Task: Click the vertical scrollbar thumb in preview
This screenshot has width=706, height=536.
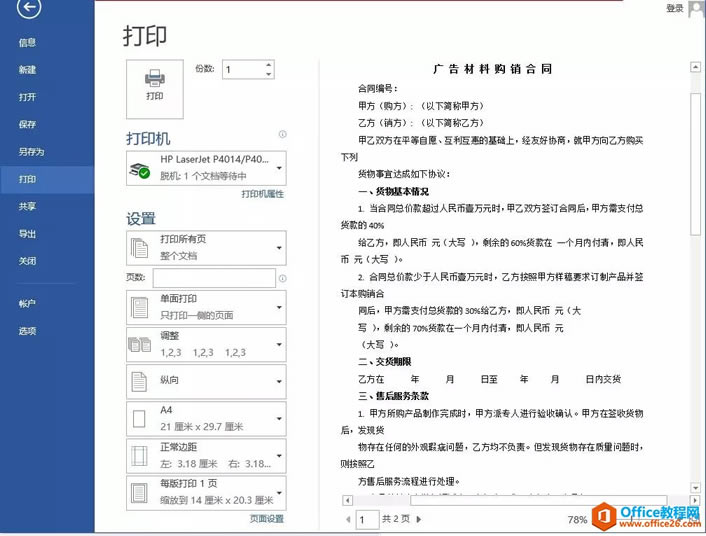Action: (696, 163)
